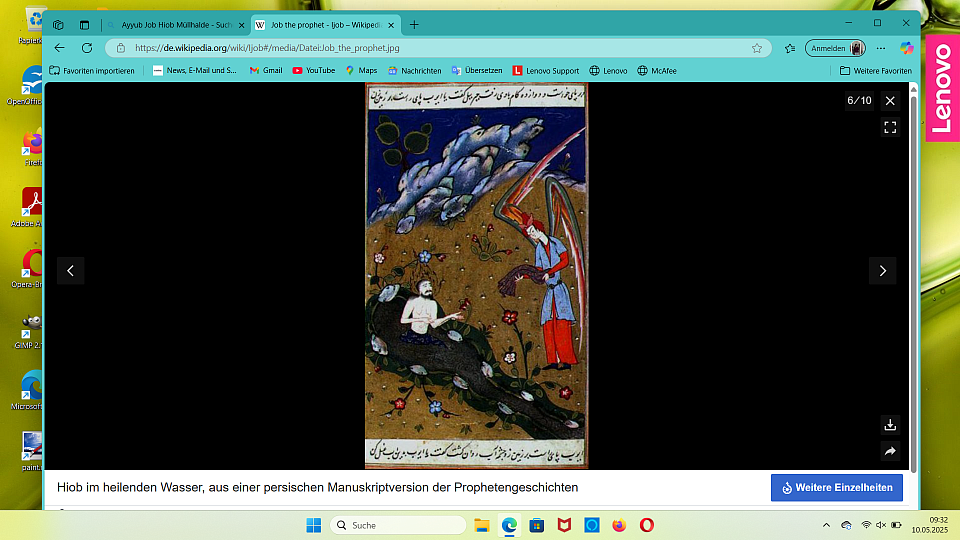Open the clock showing 09:32
The height and width of the screenshot is (540, 960).
click(929, 525)
